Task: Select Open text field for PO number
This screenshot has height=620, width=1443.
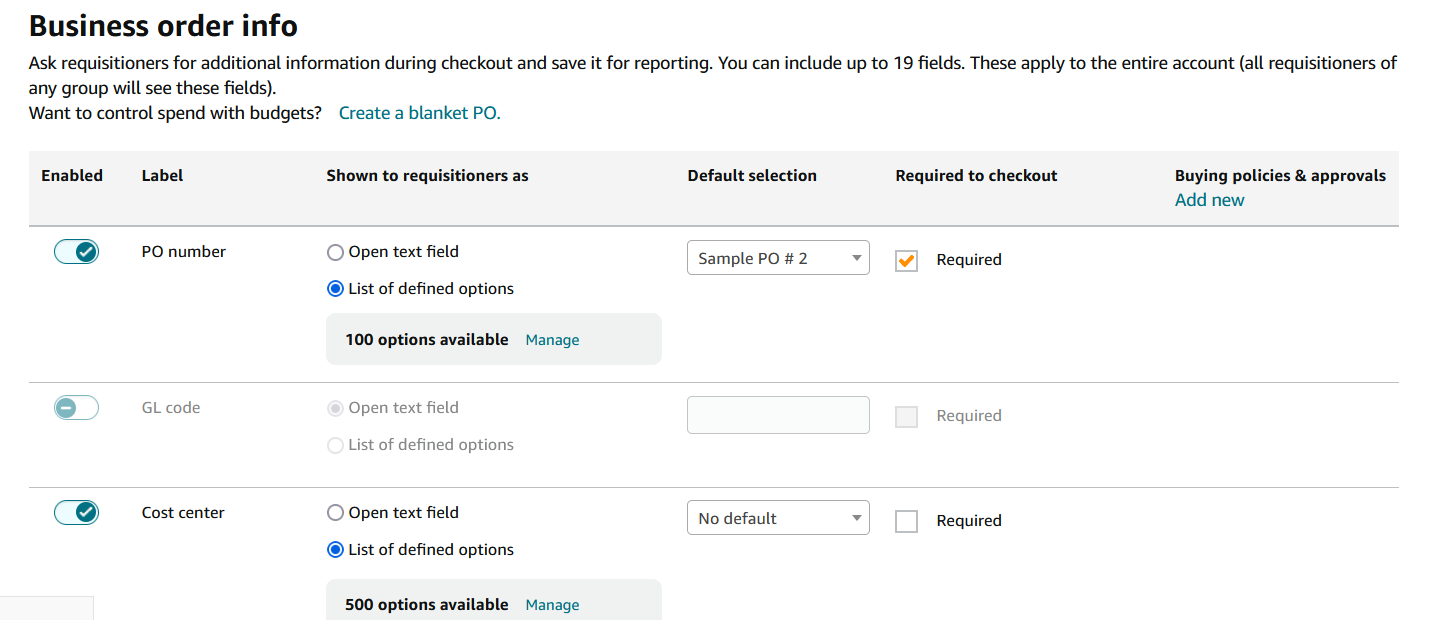Action: [x=336, y=252]
